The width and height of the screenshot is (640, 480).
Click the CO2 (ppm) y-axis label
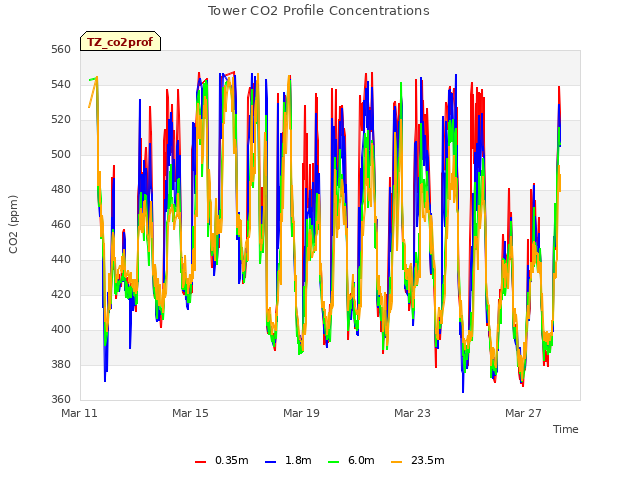(13, 224)
